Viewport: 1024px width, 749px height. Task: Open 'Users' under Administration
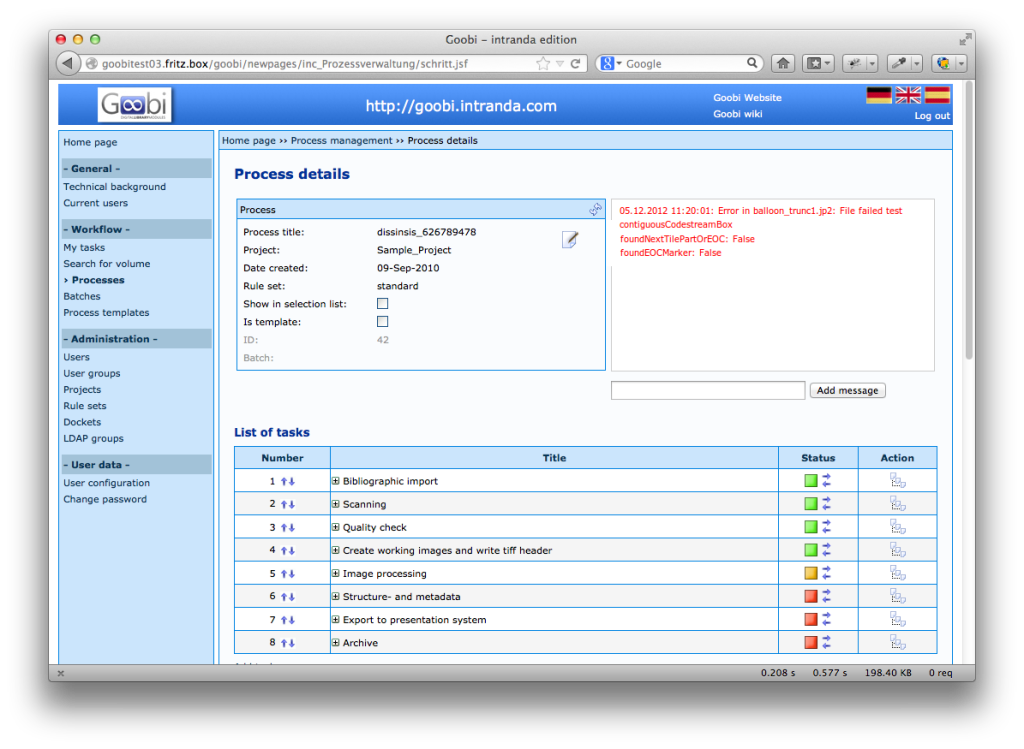click(76, 357)
